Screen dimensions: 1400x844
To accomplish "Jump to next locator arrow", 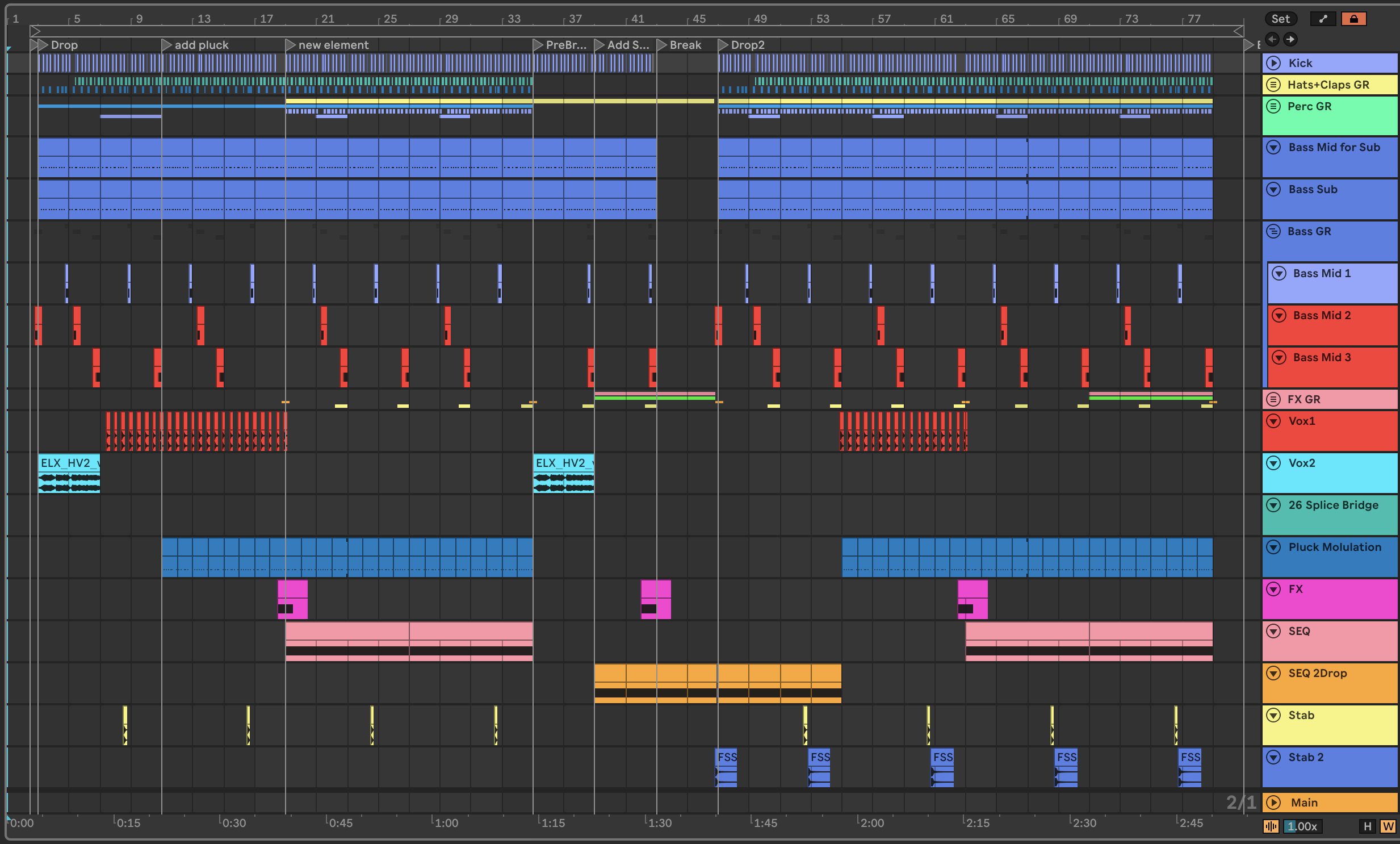I will pyautogui.click(x=1290, y=39).
